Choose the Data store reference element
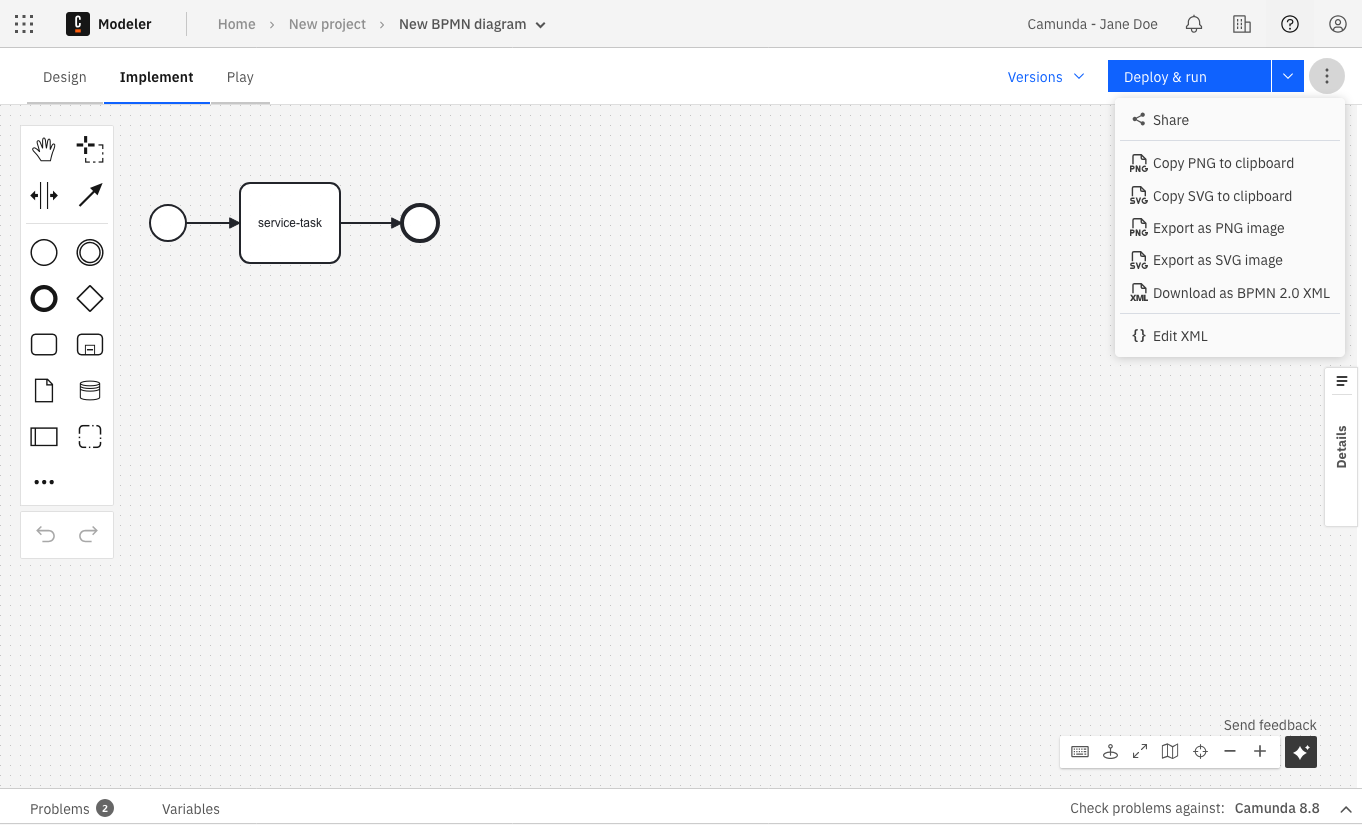This screenshot has width=1362, height=825. (x=90, y=390)
